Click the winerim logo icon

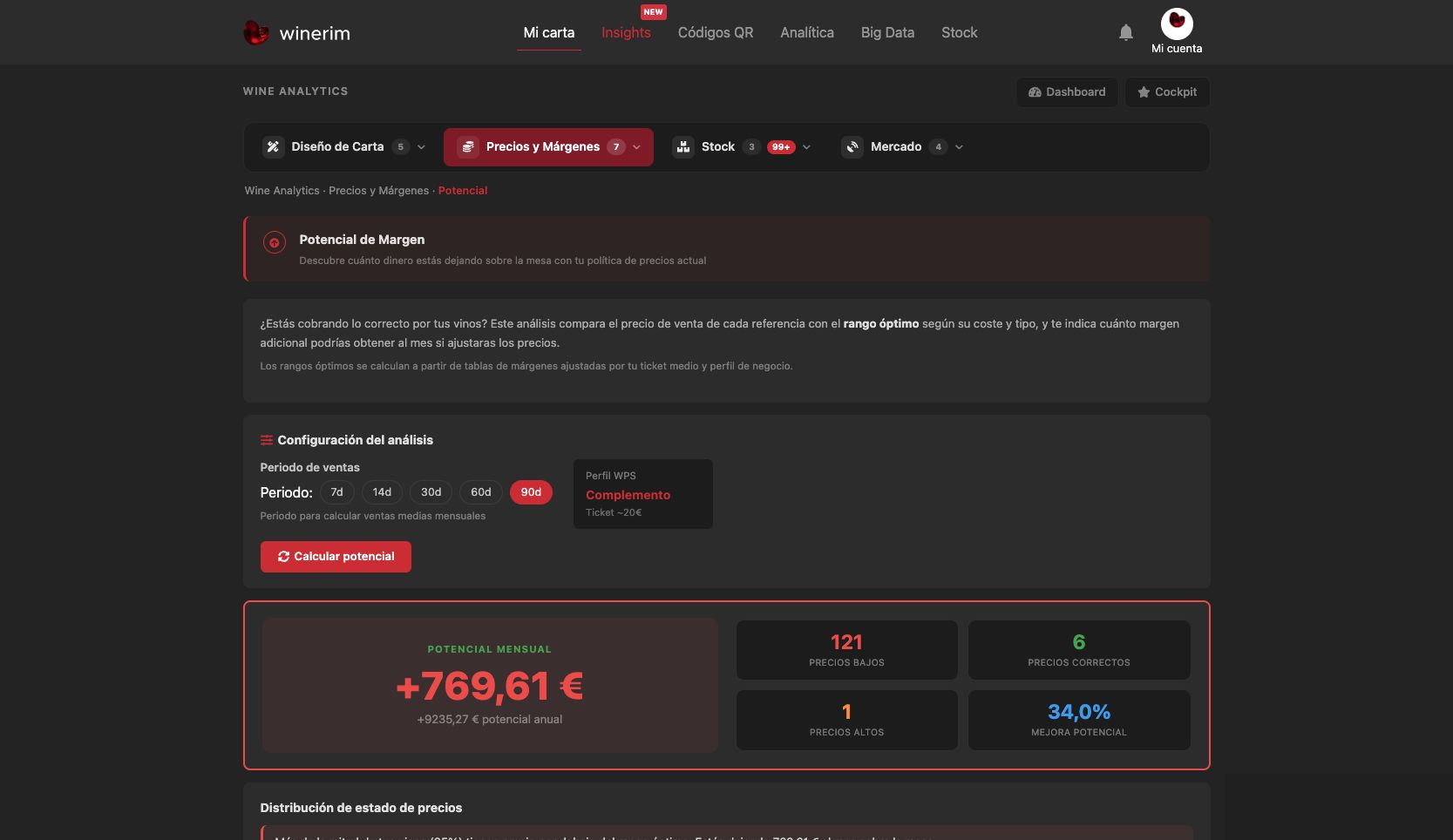point(255,33)
